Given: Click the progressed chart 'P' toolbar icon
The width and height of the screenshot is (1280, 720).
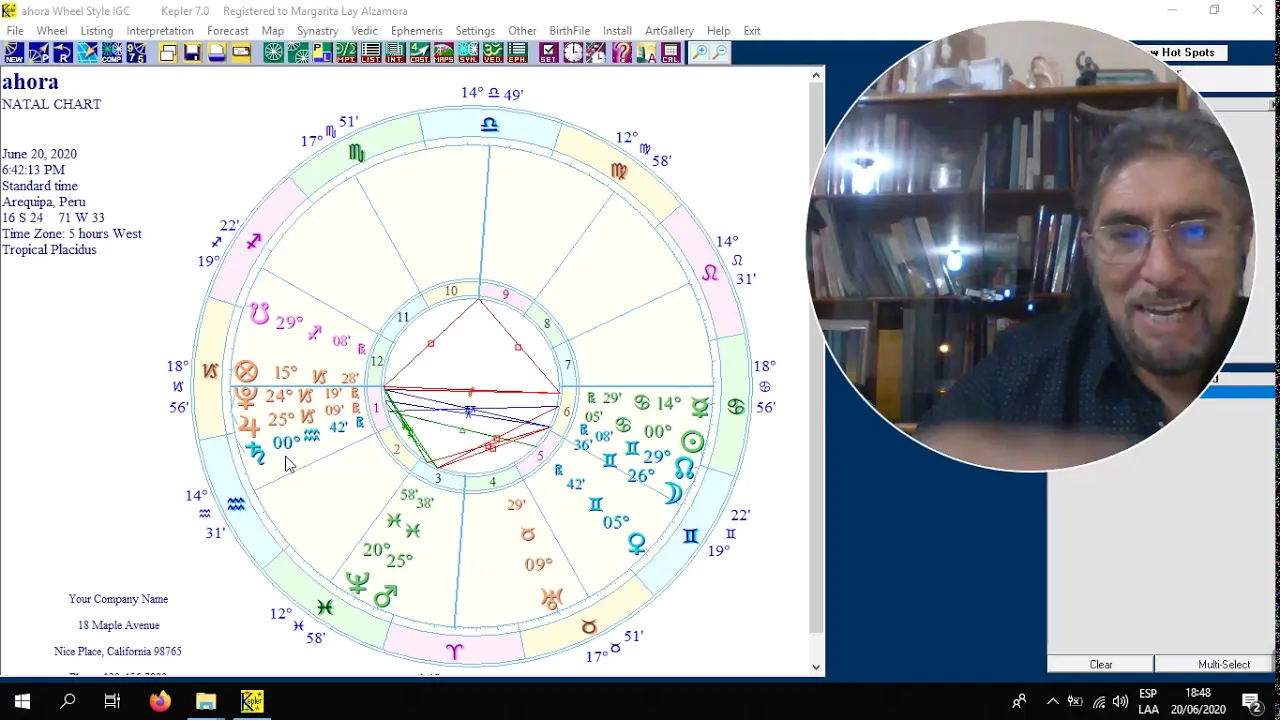Looking at the screenshot, I should [39, 52].
